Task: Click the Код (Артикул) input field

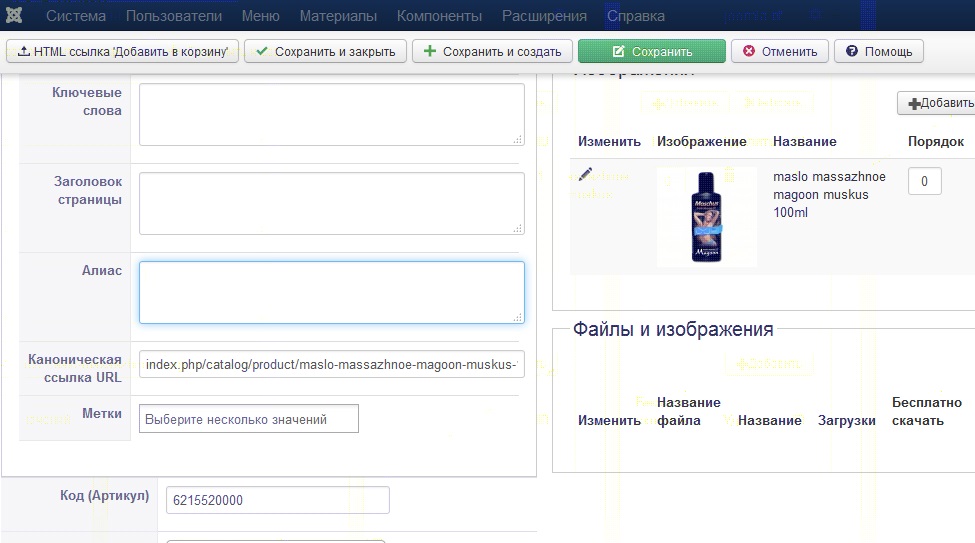Action: [x=273, y=500]
